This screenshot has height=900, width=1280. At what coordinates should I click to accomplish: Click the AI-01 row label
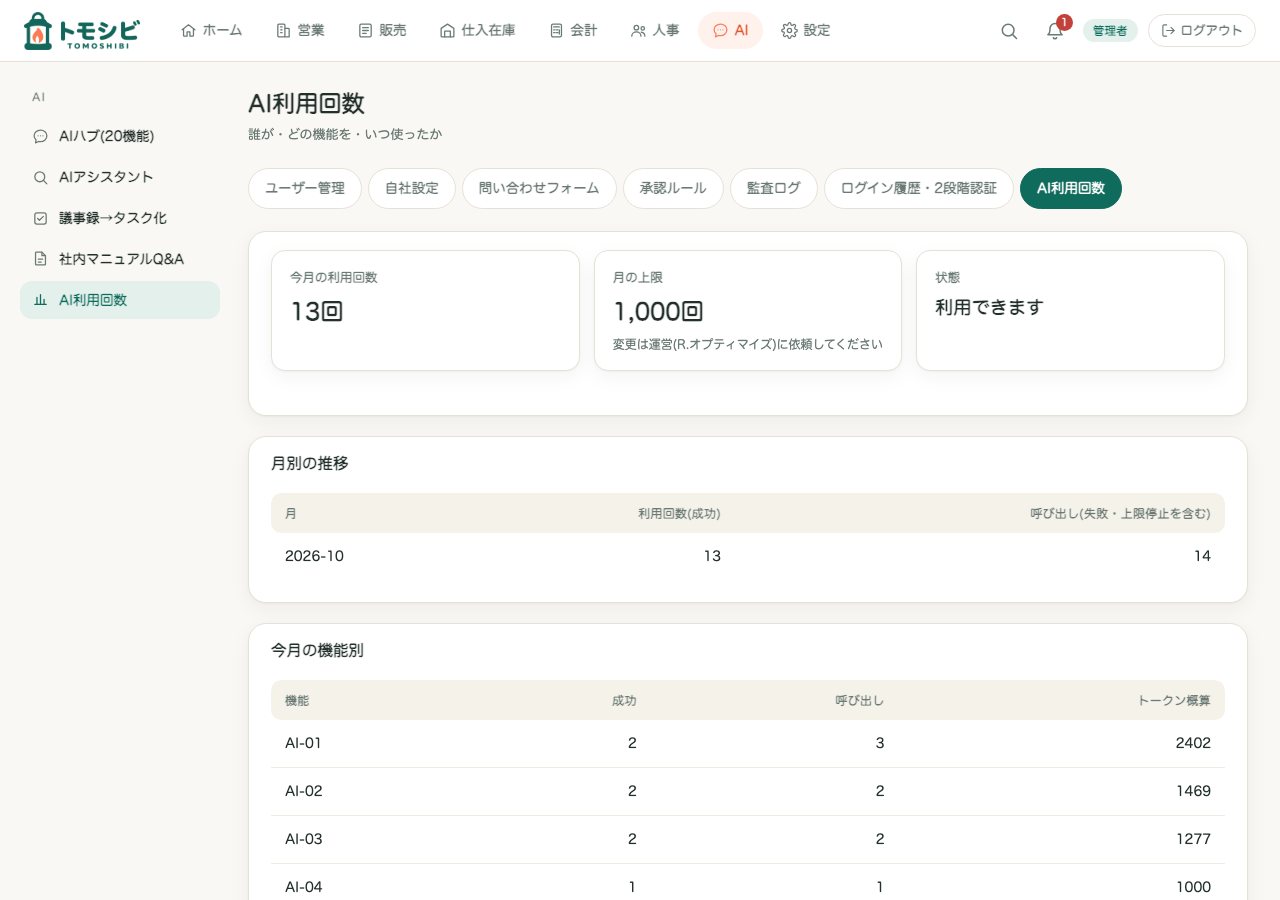[303, 743]
